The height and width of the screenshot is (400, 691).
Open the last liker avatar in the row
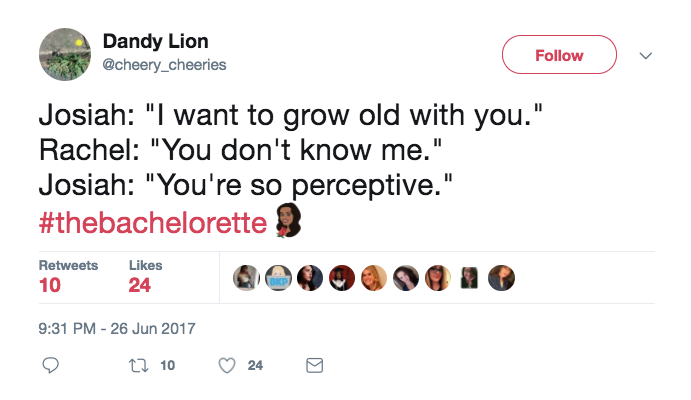click(502, 277)
